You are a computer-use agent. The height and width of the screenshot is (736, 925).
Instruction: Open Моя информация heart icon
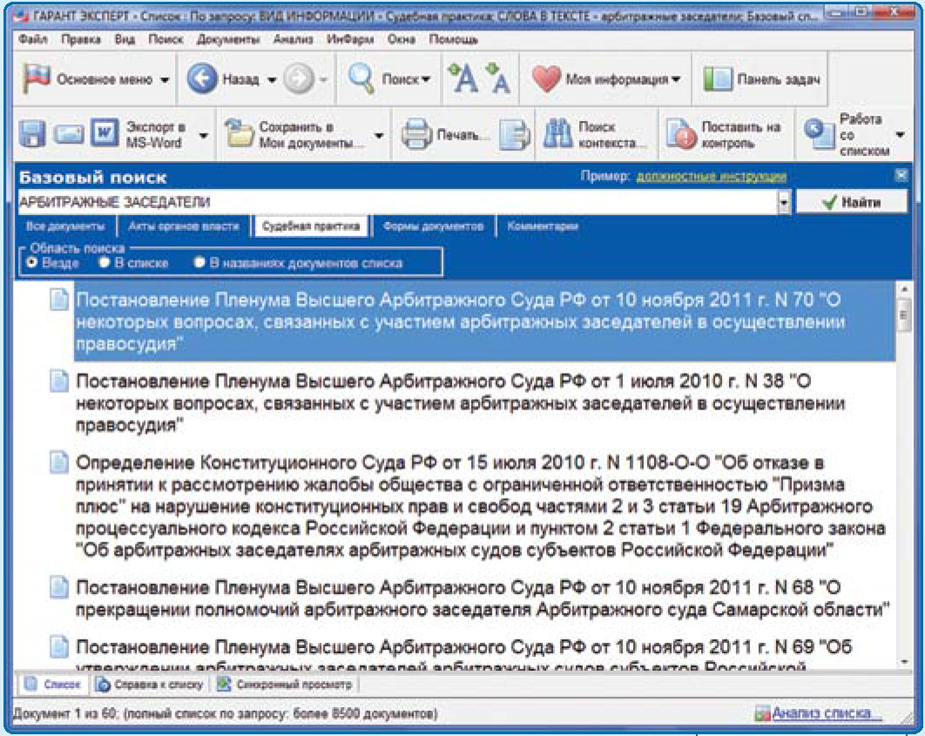click(x=546, y=80)
